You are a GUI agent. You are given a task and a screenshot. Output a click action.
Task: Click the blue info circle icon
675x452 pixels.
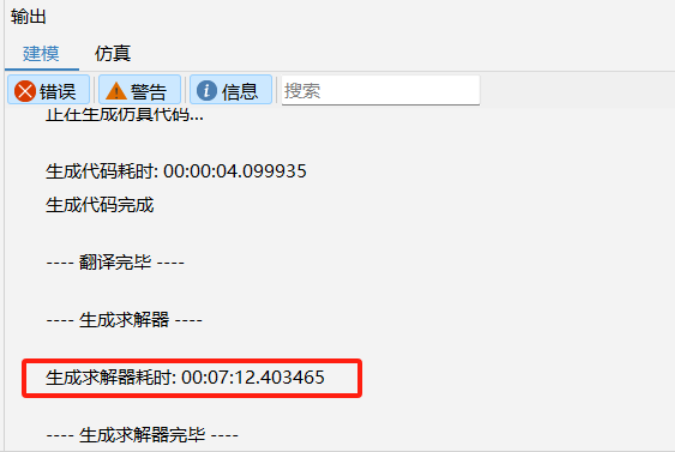(207, 90)
